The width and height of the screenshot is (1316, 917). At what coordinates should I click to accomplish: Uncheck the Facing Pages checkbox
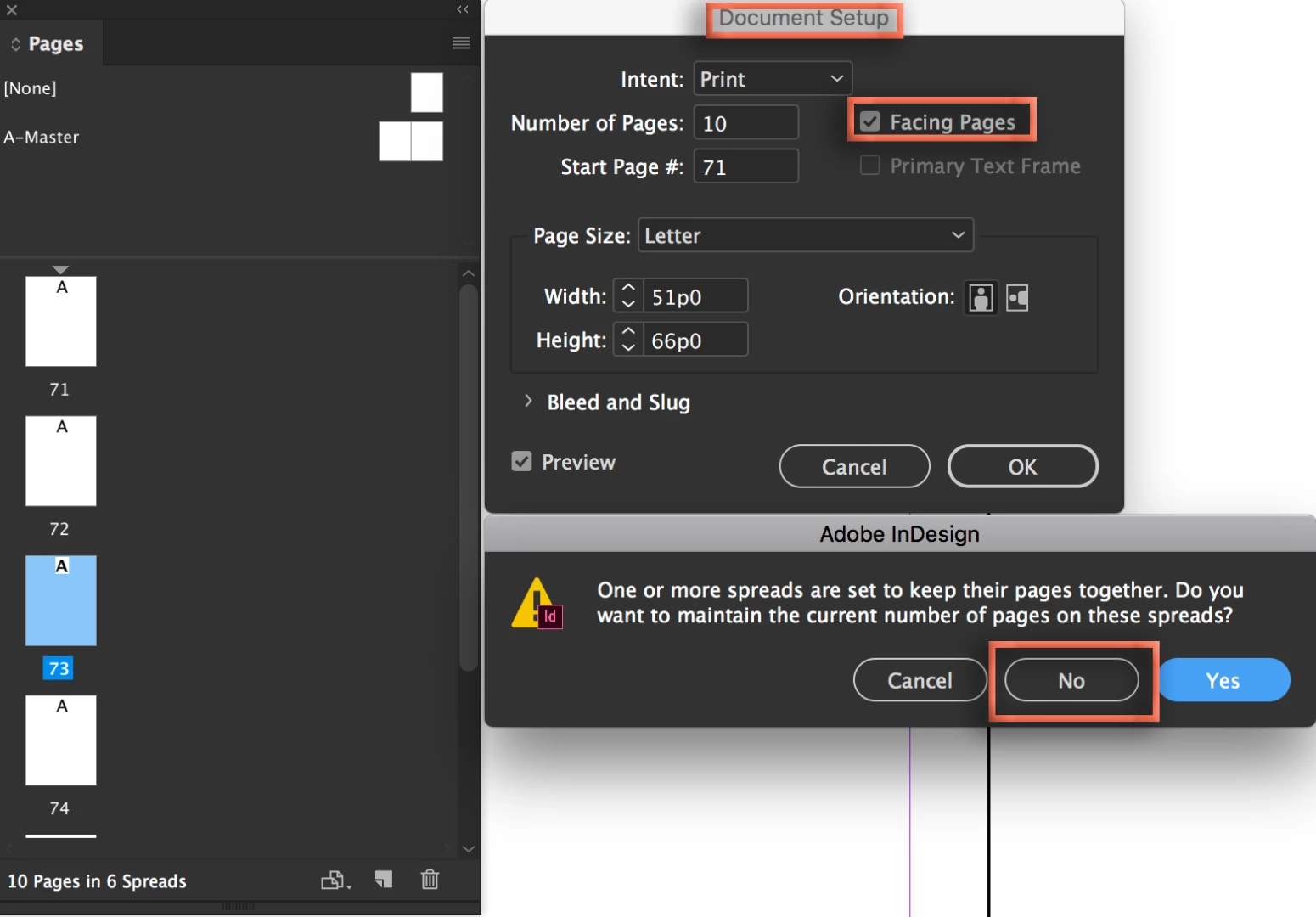(x=870, y=121)
